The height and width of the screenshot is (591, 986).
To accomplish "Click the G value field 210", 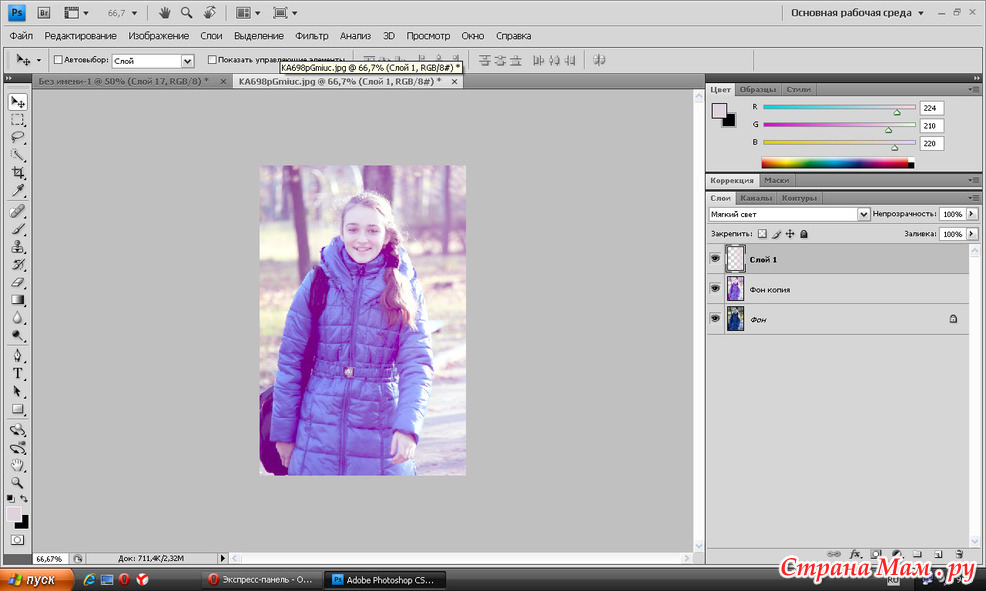I will coord(931,126).
